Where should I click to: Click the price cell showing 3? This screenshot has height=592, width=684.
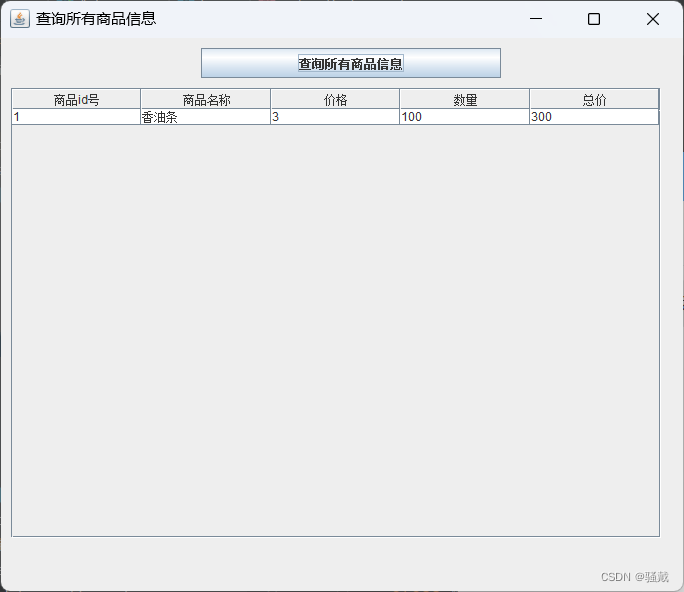click(x=335, y=117)
